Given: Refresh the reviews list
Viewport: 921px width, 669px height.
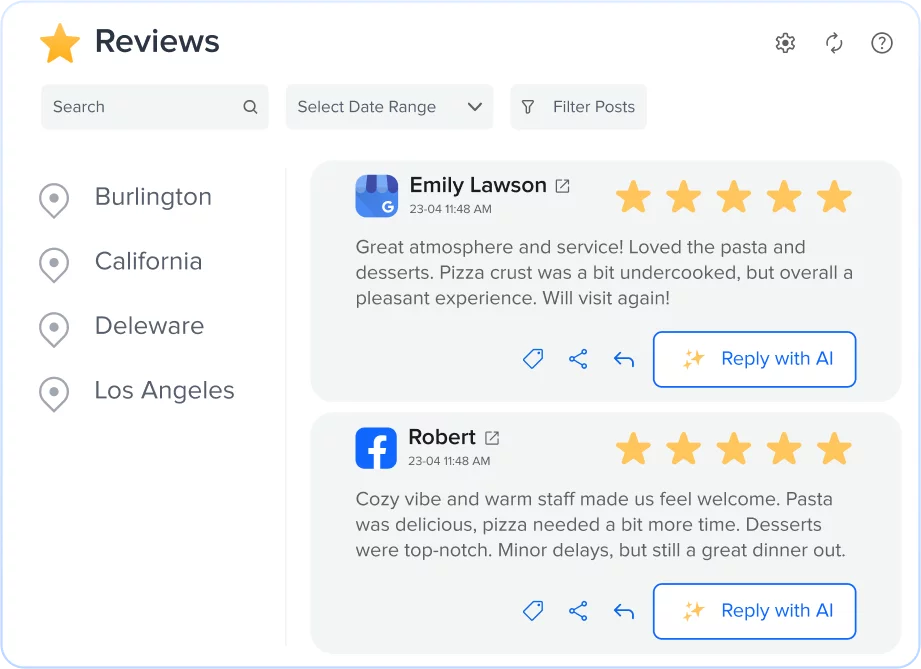Looking at the screenshot, I should (x=834, y=43).
